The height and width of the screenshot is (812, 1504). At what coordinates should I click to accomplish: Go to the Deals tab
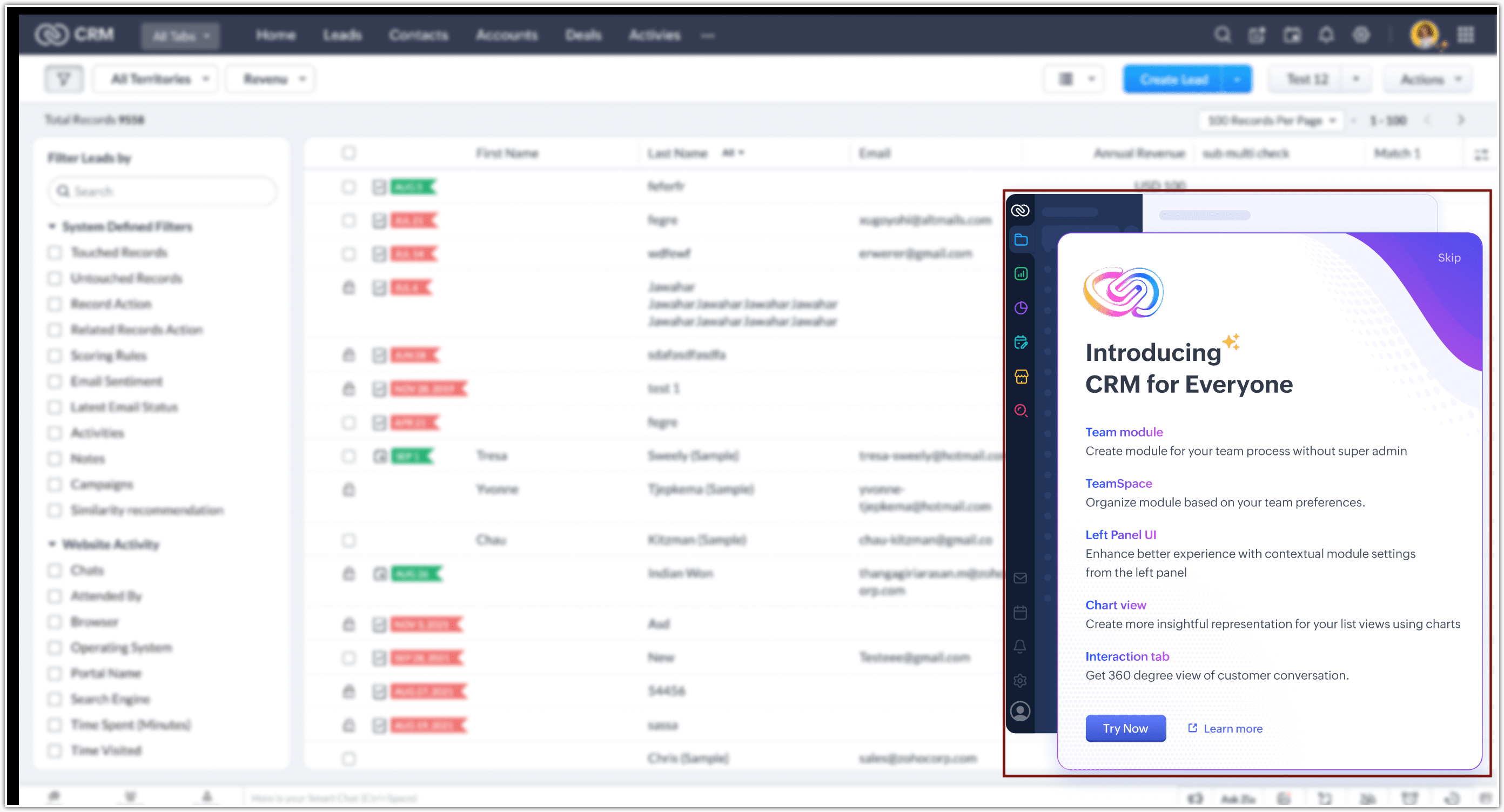pos(583,35)
